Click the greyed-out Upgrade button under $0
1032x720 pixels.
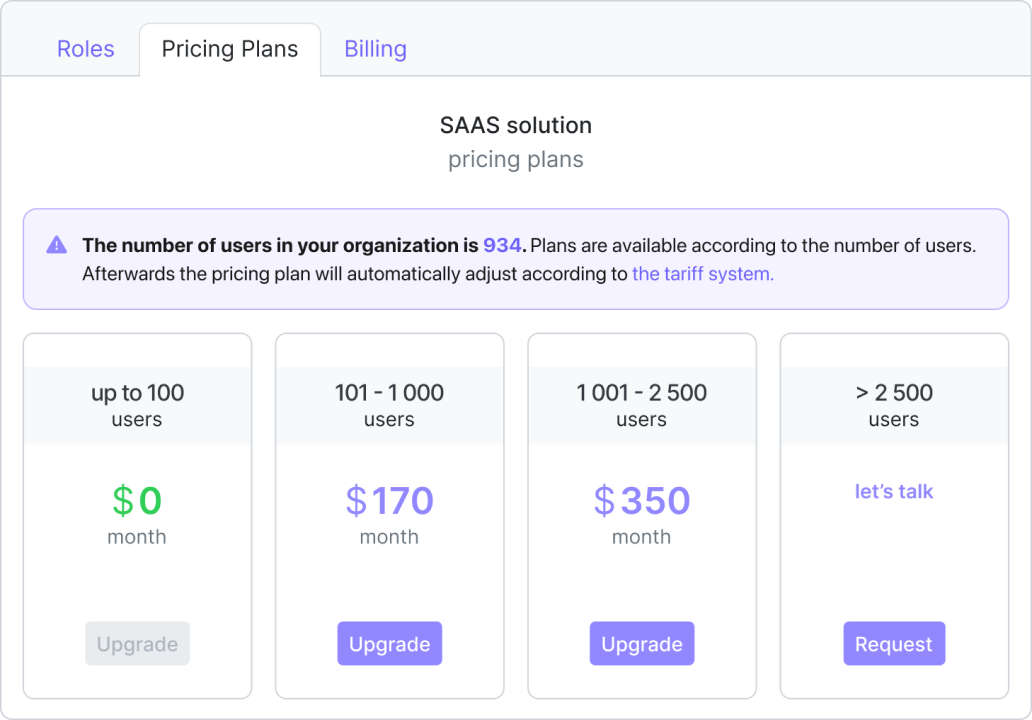(x=137, y=644)
